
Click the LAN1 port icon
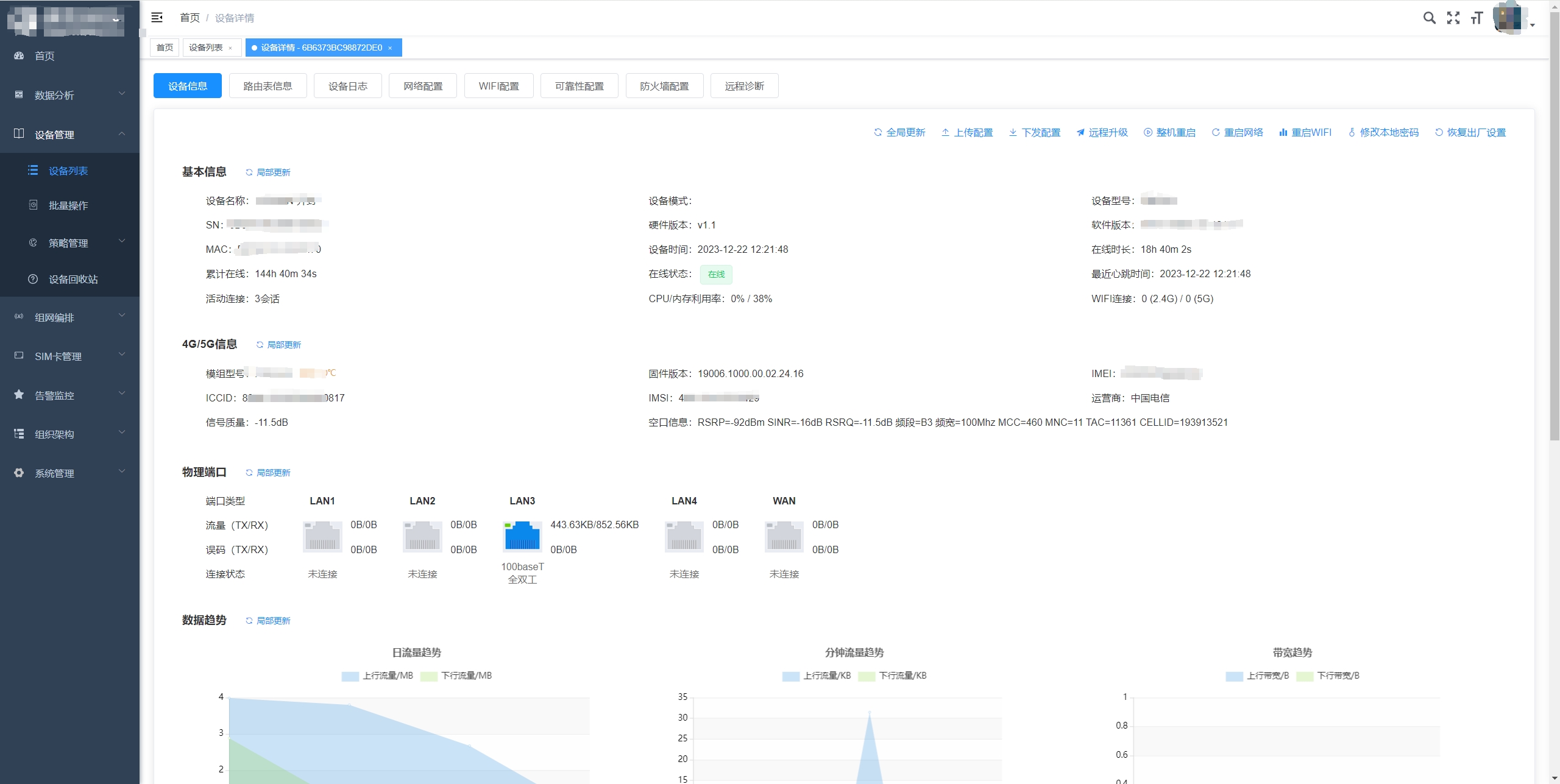322,537
